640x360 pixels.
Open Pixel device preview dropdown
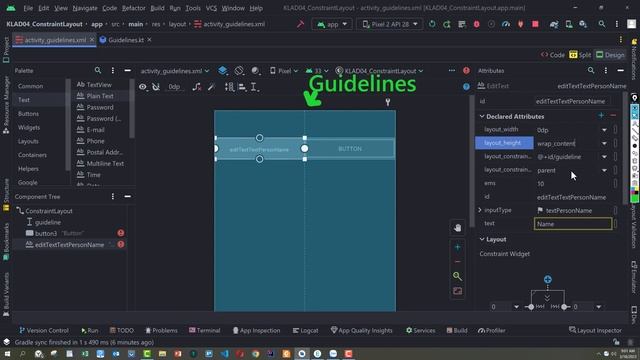pos(284,71)
